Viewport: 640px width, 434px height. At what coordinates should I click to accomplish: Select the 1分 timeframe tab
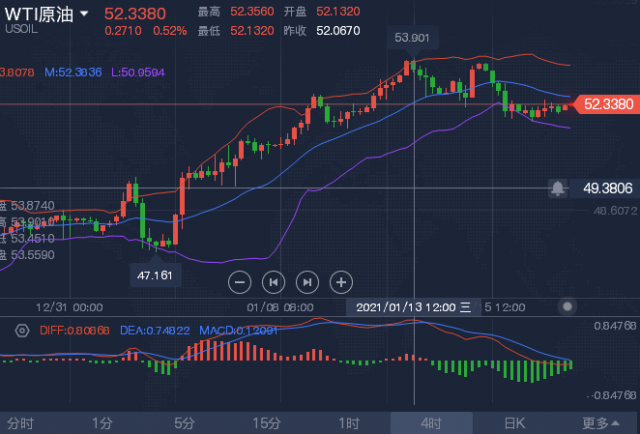102,423
